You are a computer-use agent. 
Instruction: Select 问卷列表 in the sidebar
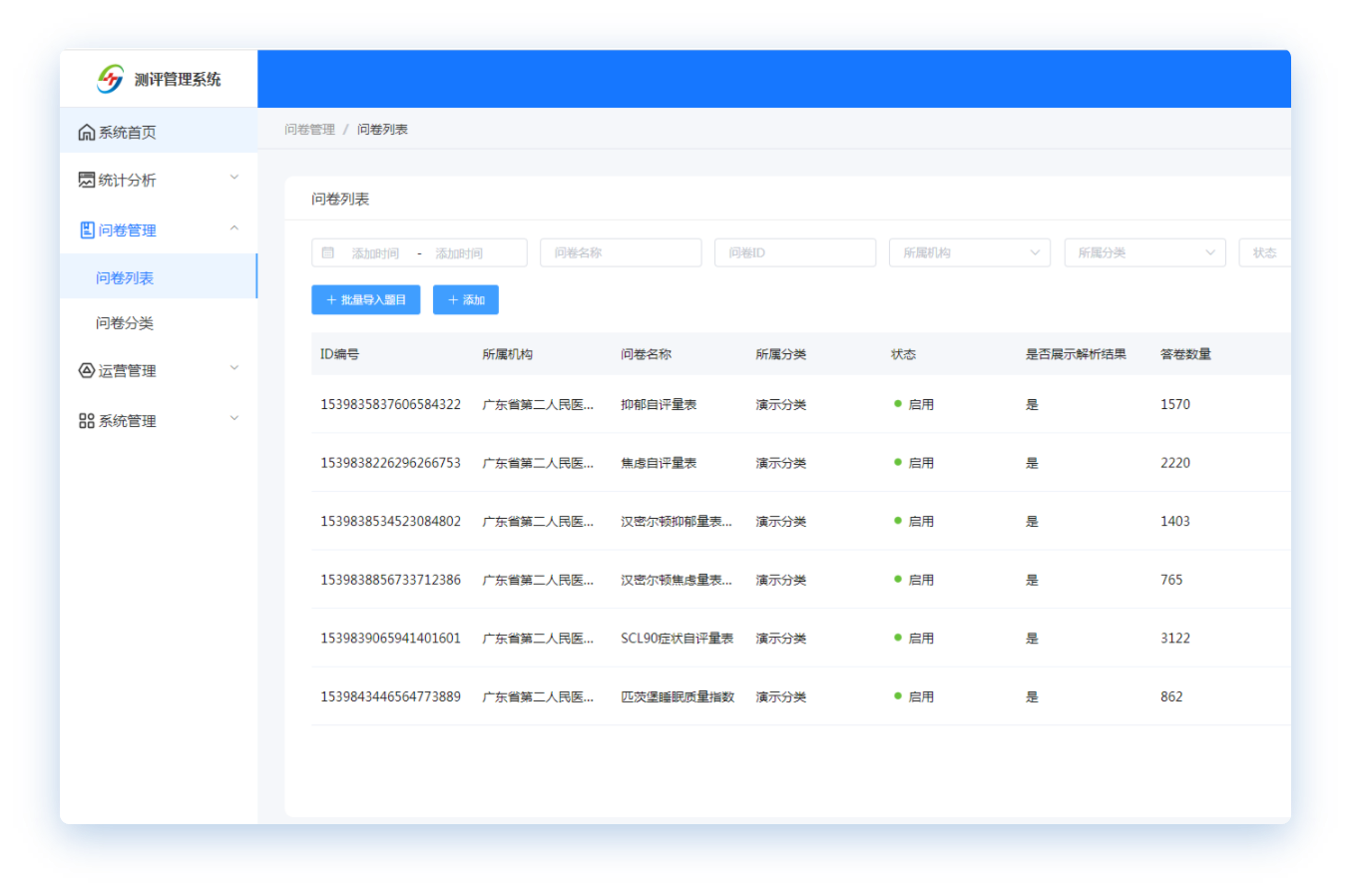point(125,278)
